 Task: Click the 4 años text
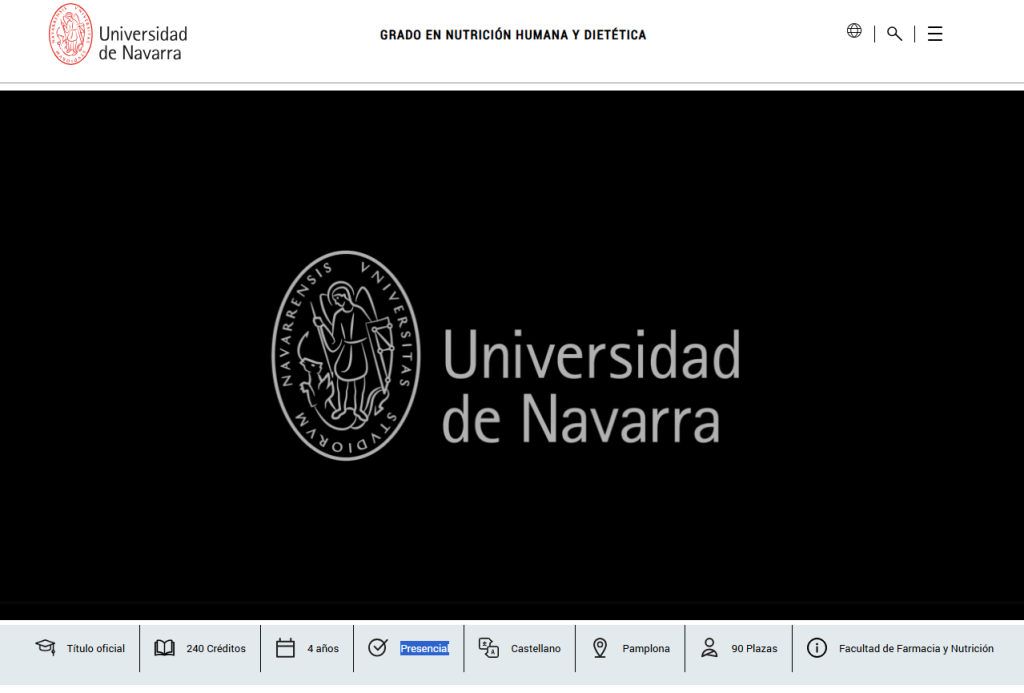(x=323, y=649)
